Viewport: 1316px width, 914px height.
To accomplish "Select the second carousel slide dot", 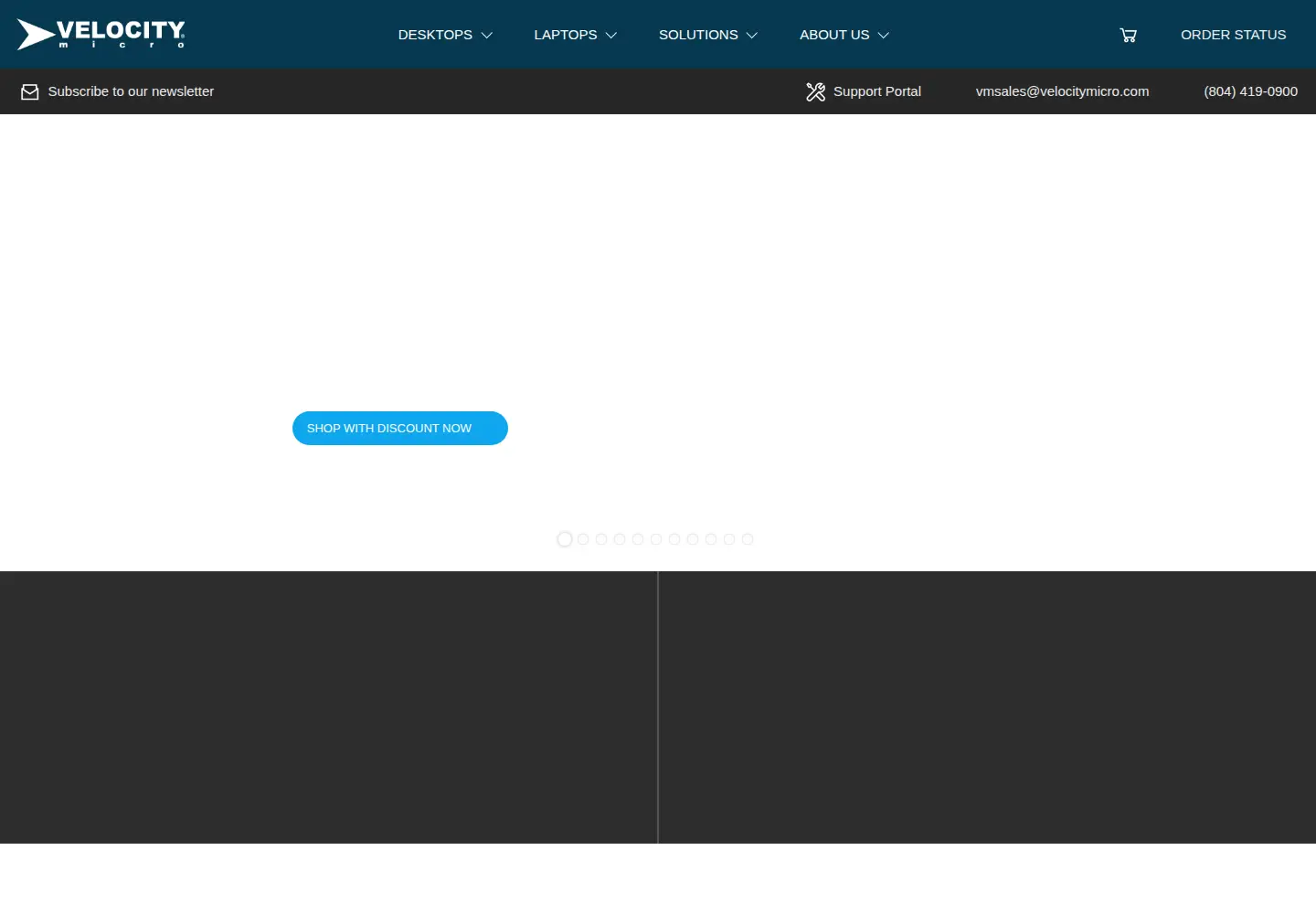I will (x=583, y=539).
